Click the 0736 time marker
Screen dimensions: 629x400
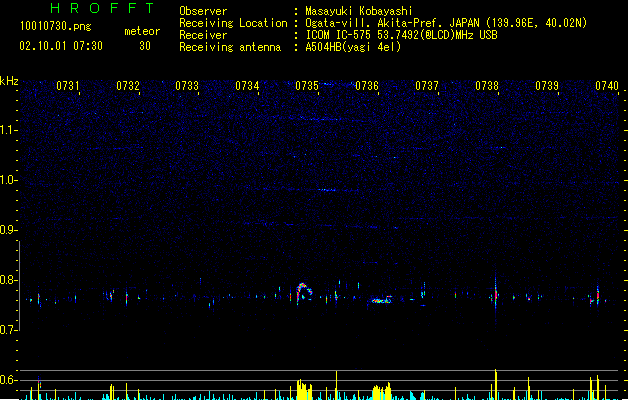click(367, 86)
